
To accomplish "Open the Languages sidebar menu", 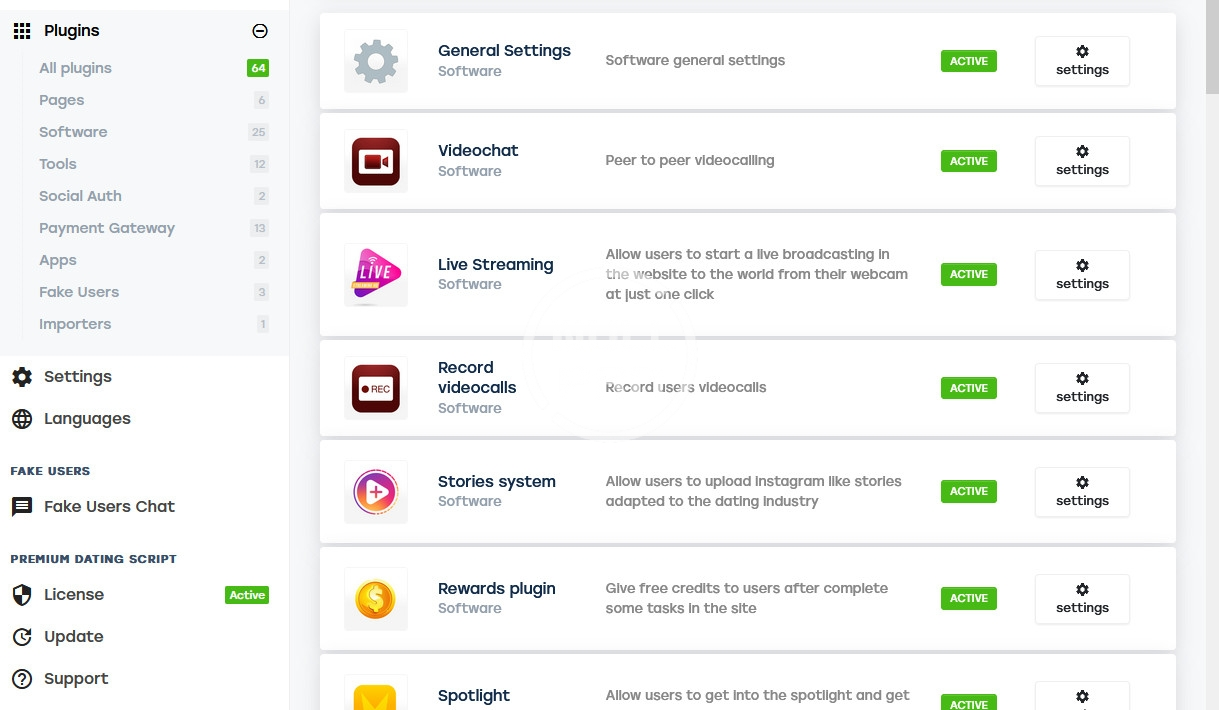I will 86,419.
